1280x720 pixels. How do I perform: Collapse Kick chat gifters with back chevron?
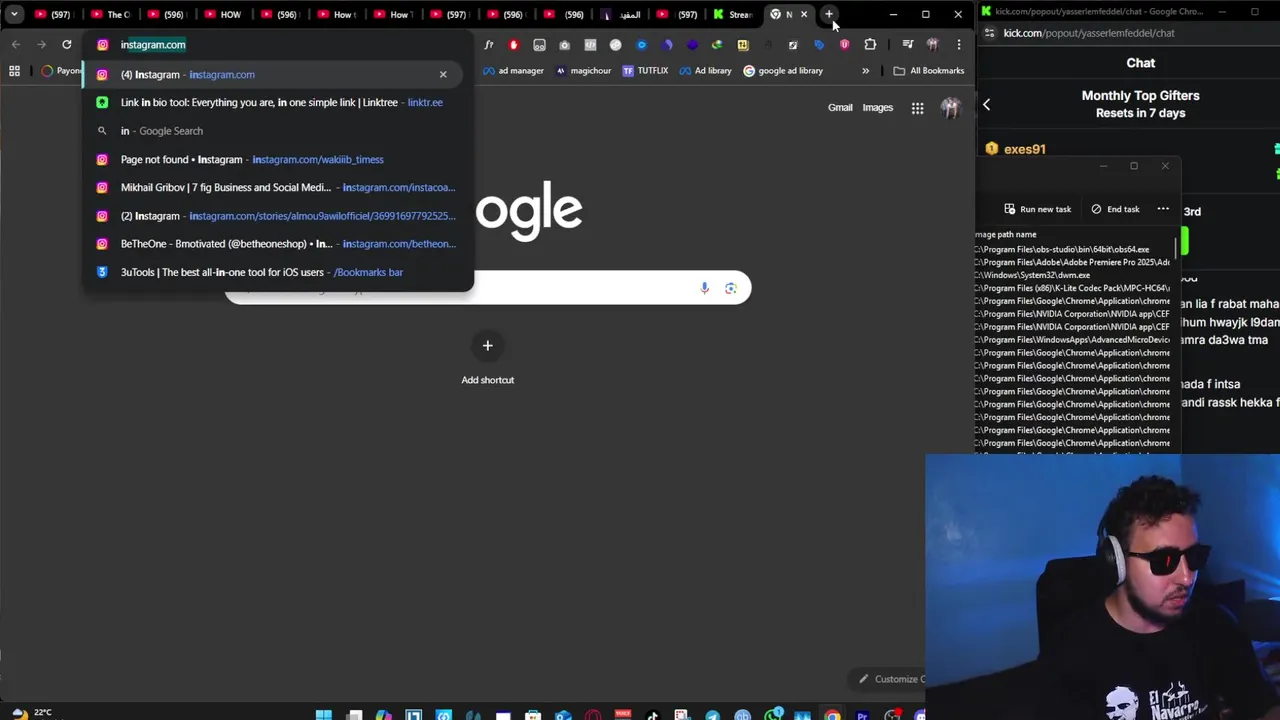(986, 105)
